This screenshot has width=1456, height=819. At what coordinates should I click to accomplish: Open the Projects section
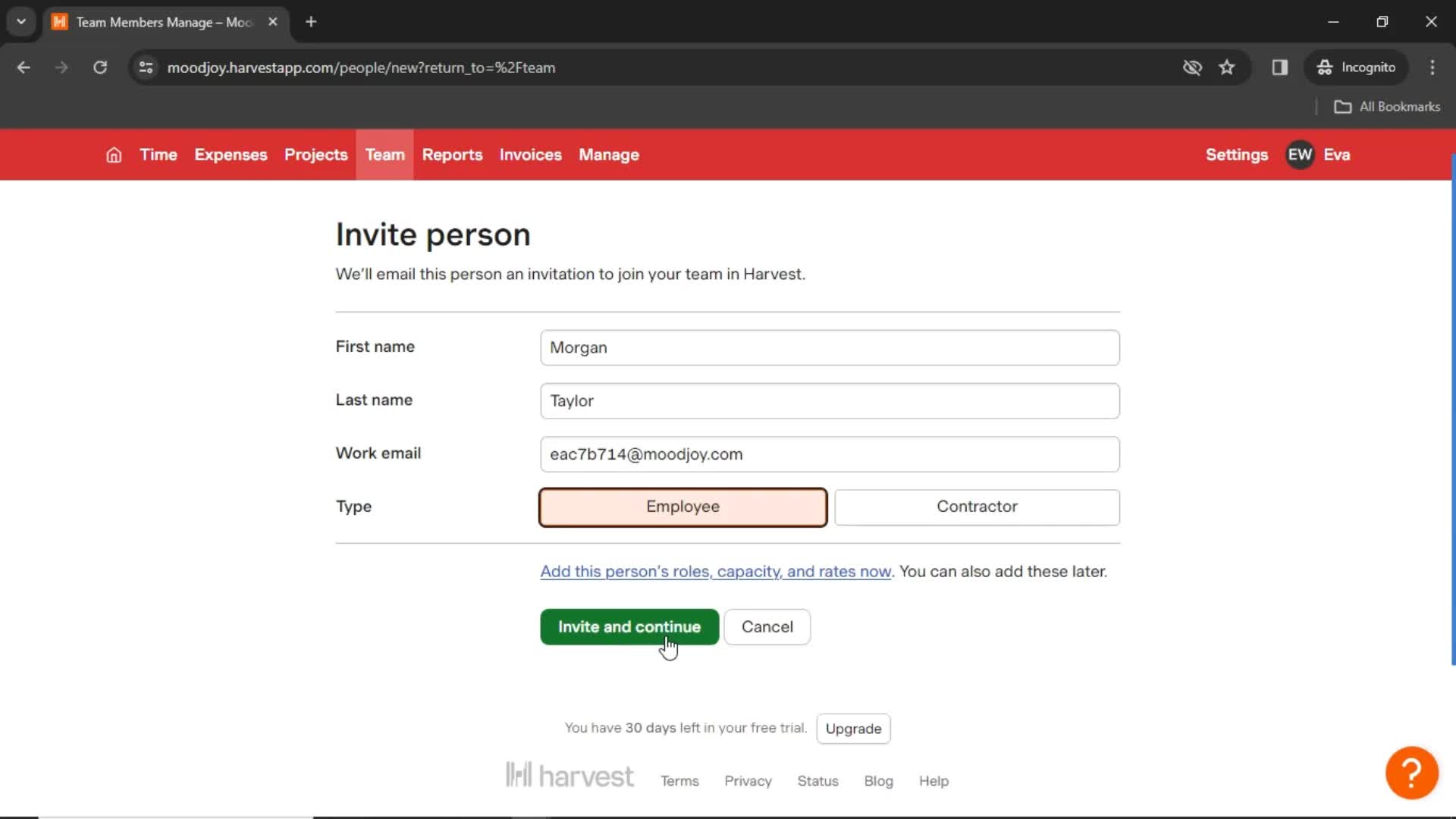tap(316, 155)
